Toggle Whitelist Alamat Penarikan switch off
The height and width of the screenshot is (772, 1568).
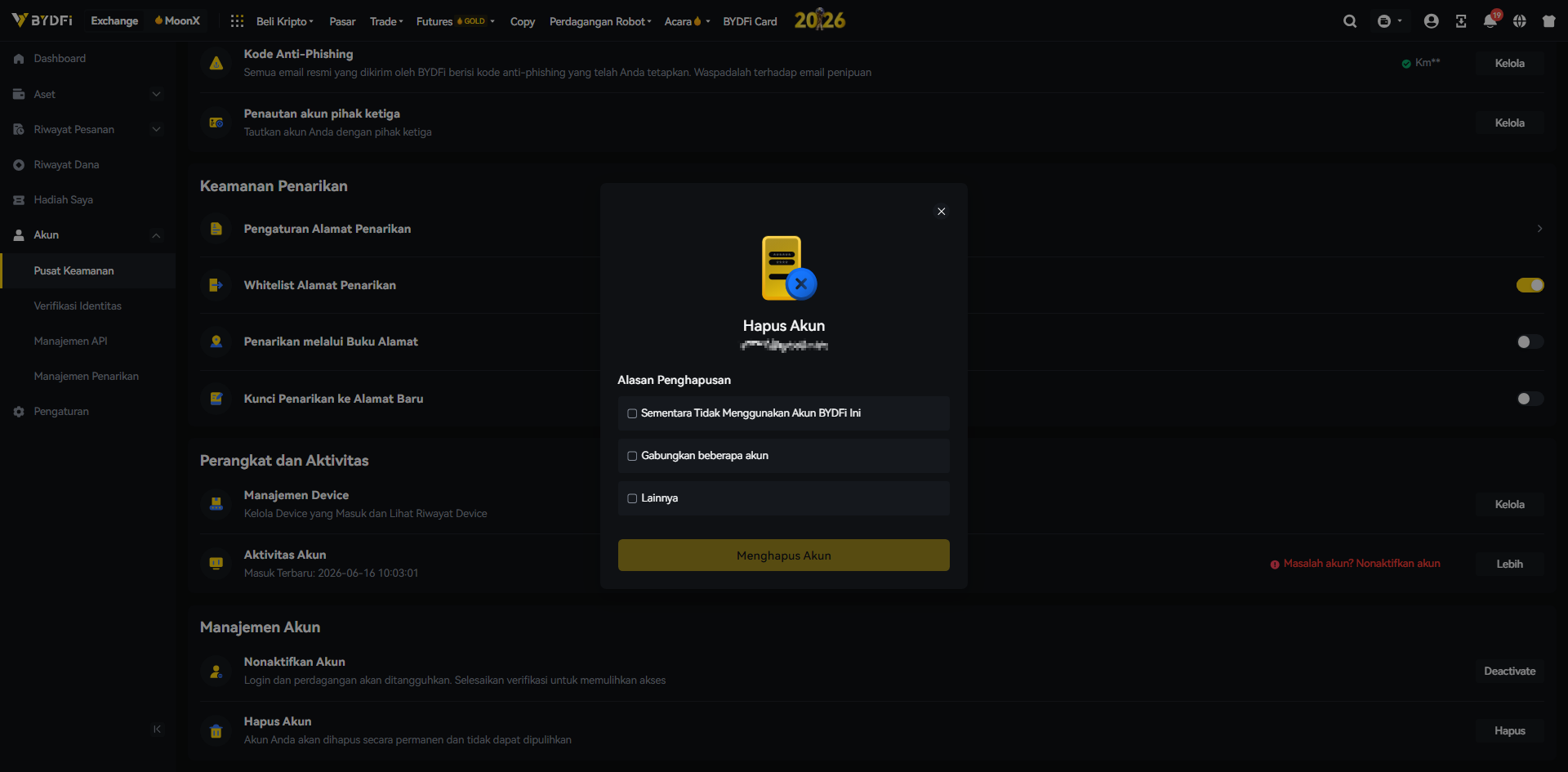click(x=1530, y=285)
